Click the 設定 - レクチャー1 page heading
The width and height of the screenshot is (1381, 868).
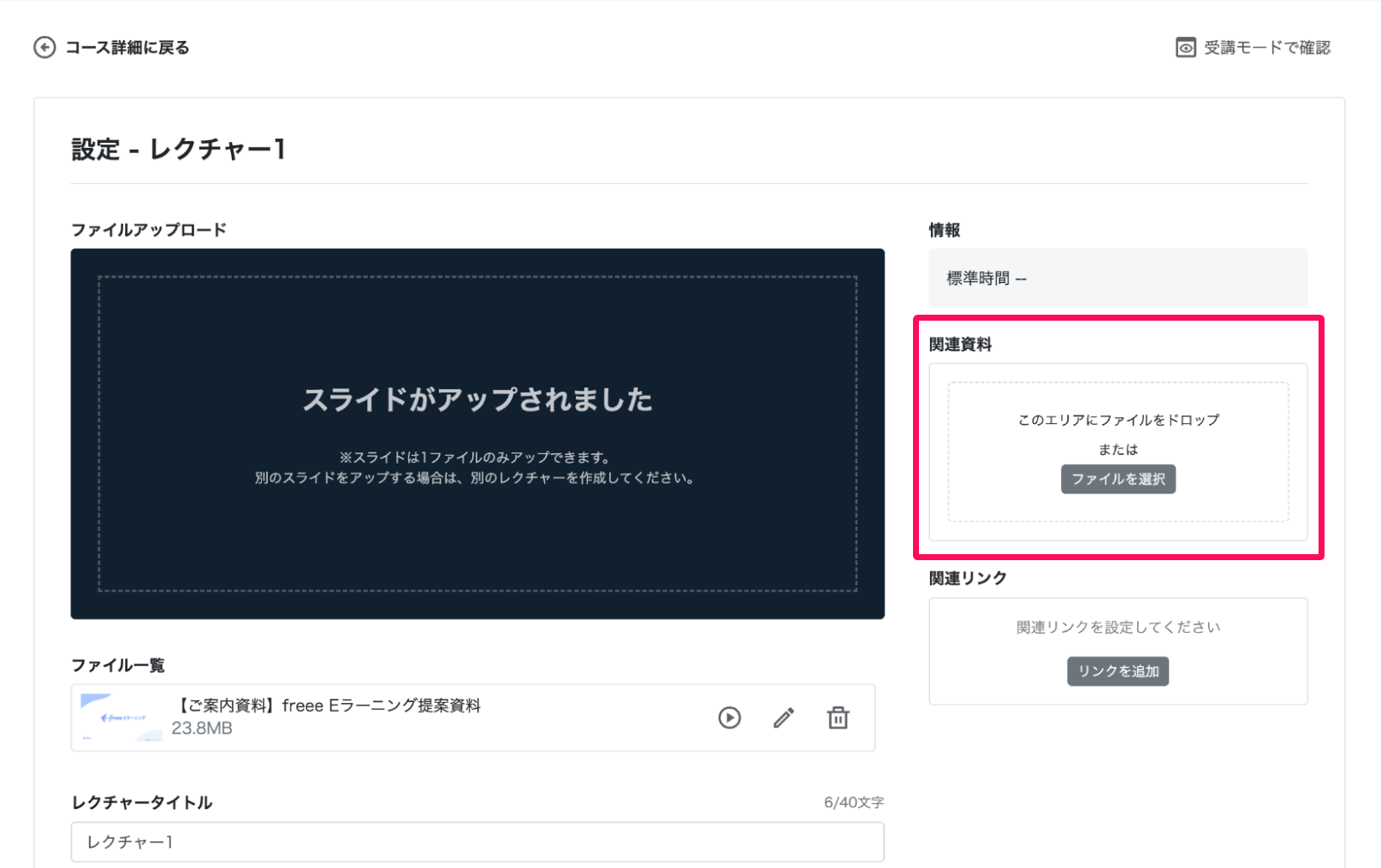click(178, 149)
